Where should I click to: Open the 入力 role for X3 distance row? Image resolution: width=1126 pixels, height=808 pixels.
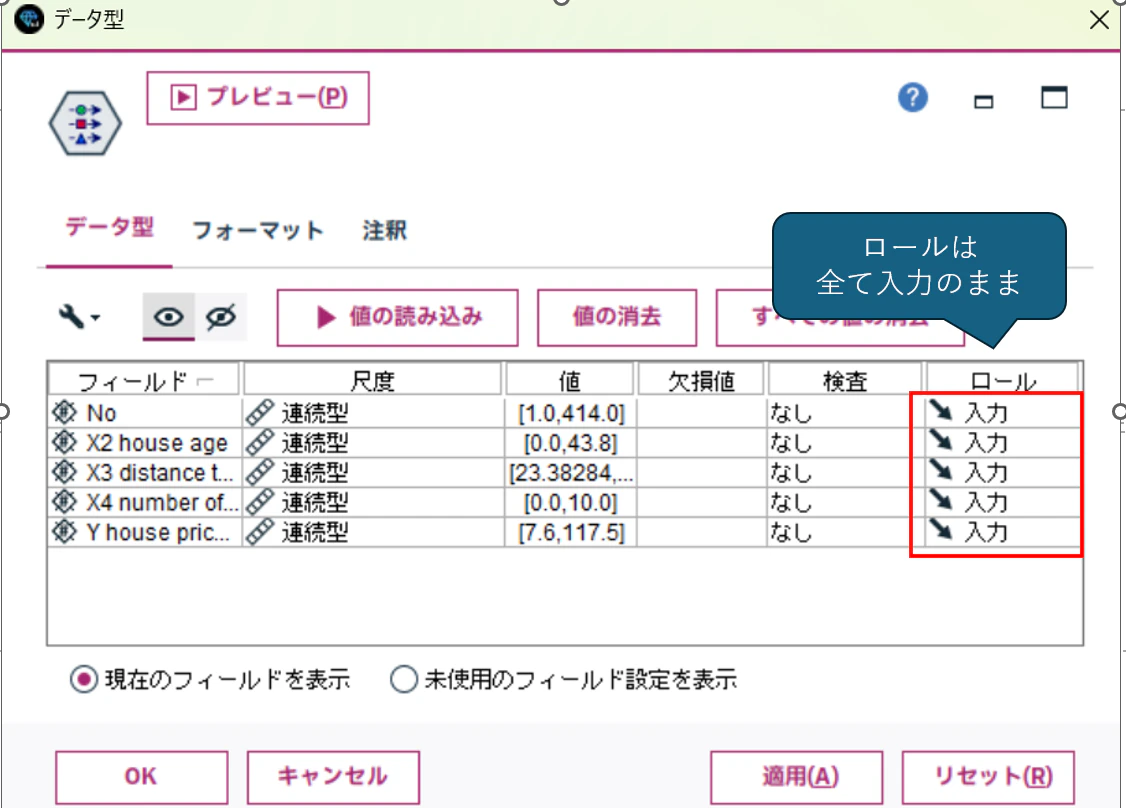point(1003,473)
